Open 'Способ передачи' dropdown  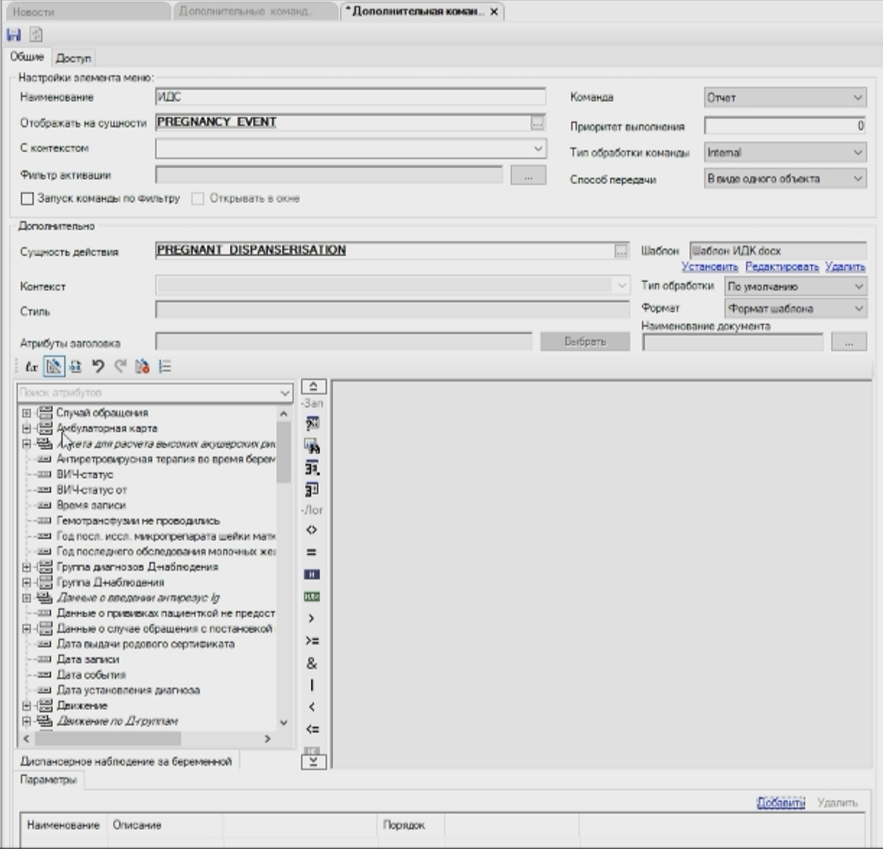(785, 179)
